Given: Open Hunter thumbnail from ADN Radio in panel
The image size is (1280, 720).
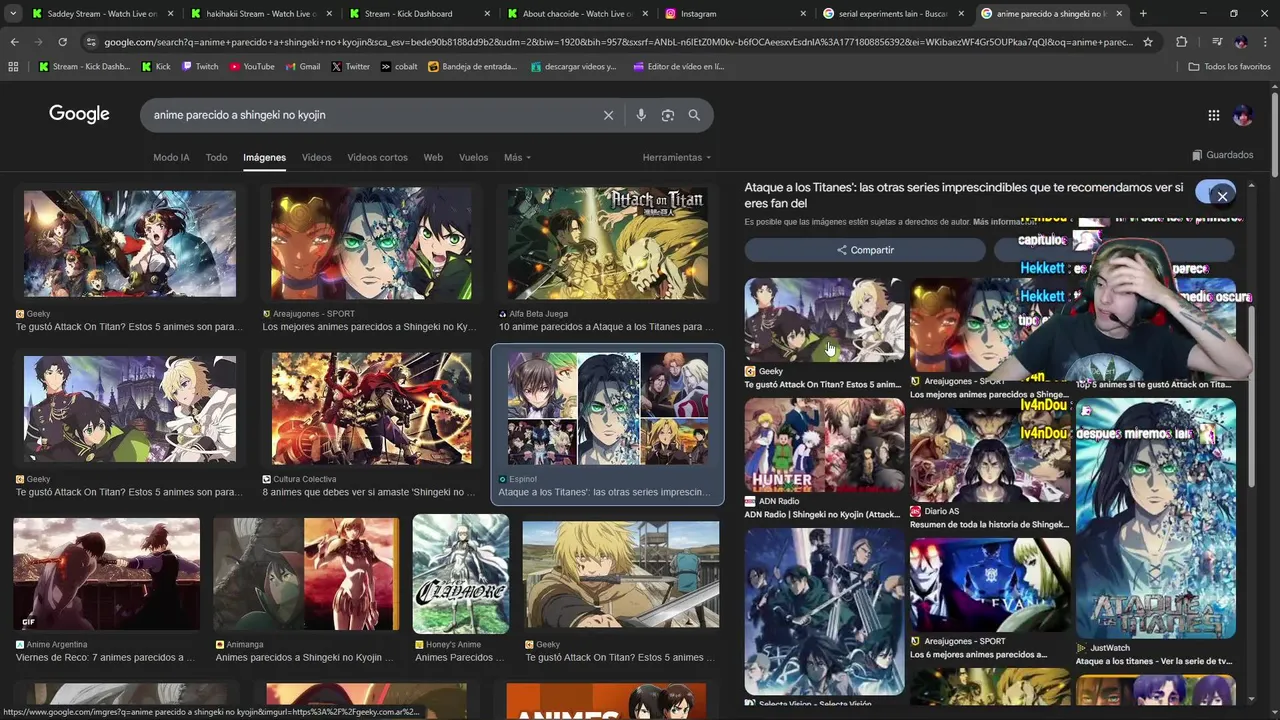Looking at the screenshot, I should coord(824,445).
